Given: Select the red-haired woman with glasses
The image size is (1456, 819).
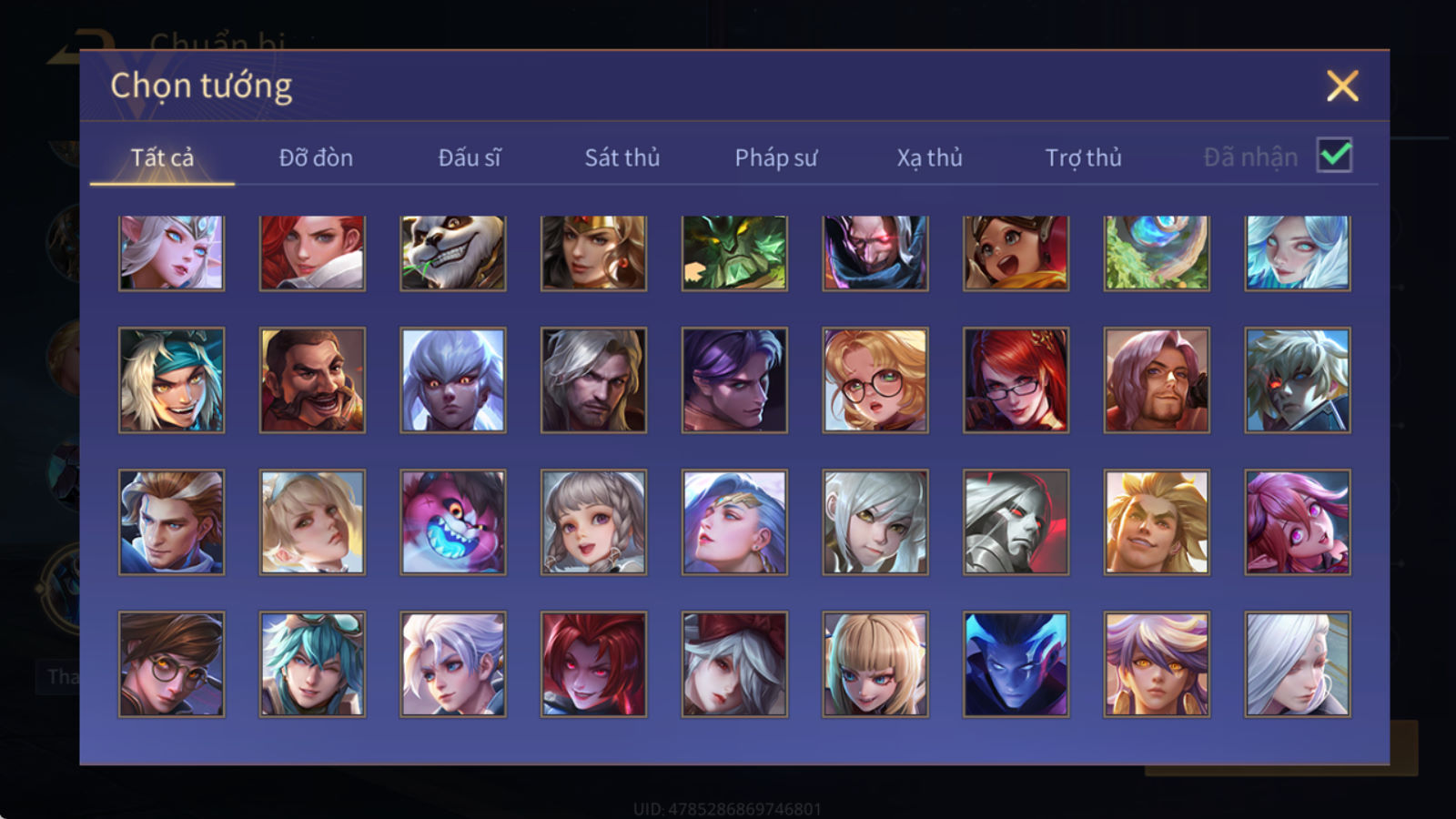Looking at the screenshot, I should click(x=1016, y=380).
